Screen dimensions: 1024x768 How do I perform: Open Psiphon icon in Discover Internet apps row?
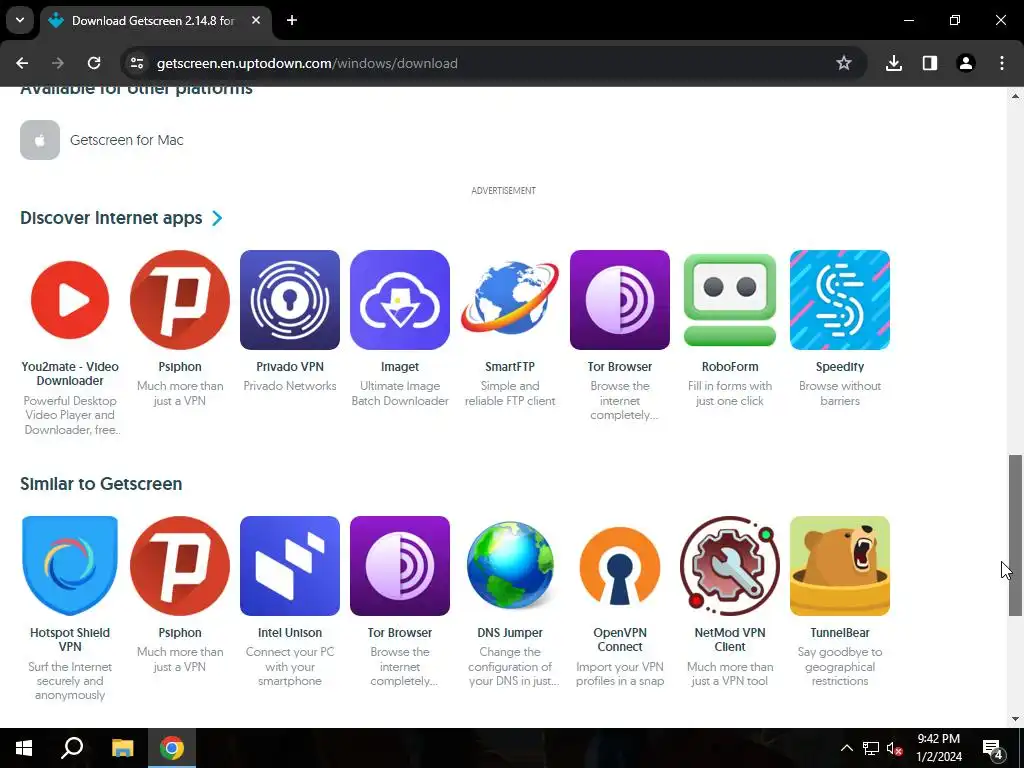(180, 300)
